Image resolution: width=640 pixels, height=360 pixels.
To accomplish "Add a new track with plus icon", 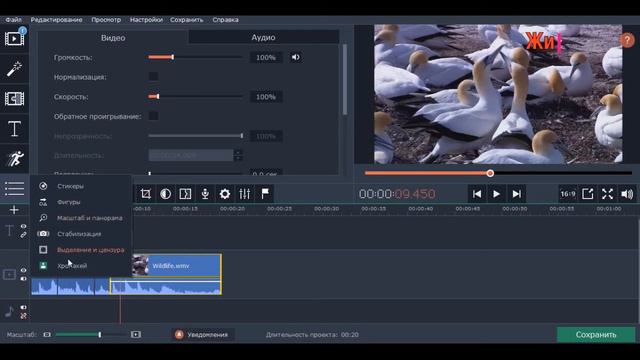I will (x=14, y=210).
